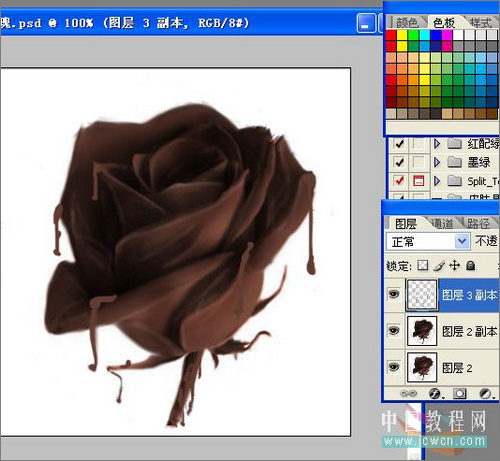Image resolution: width=500 pixels, height=461 pixels.
Task: Expand the 红配绿 action set
Action: click(x=437, y=144)
